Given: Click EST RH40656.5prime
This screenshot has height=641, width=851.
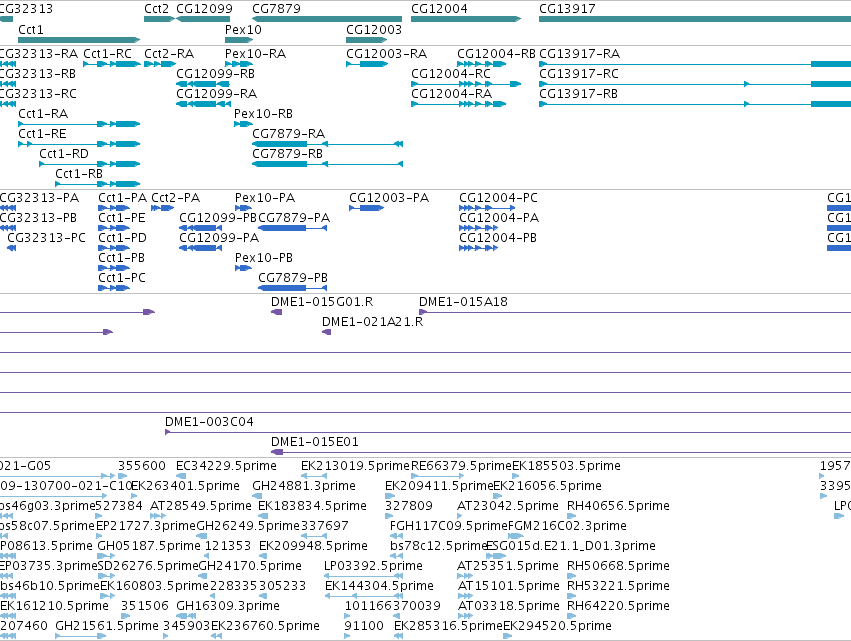Looking at the screenshot, I should point(571,516).
